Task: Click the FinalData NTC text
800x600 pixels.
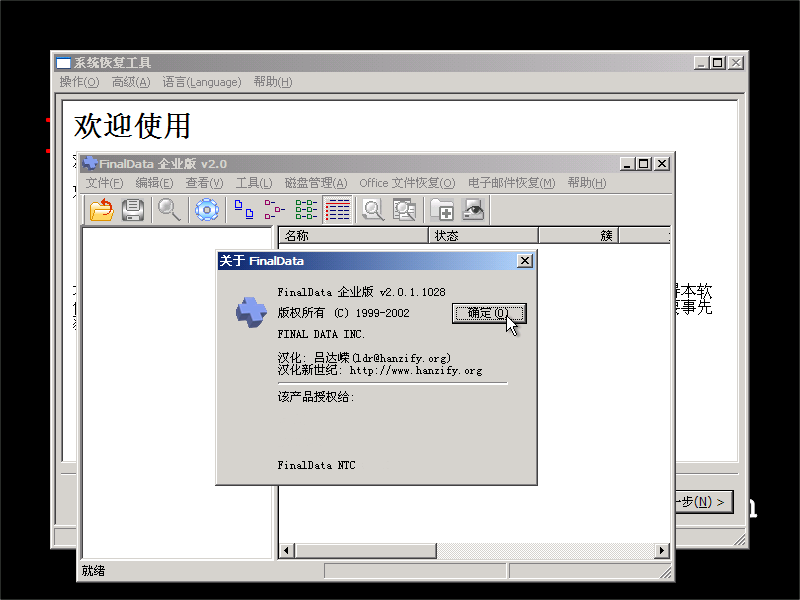Action: tap(316, 465)
